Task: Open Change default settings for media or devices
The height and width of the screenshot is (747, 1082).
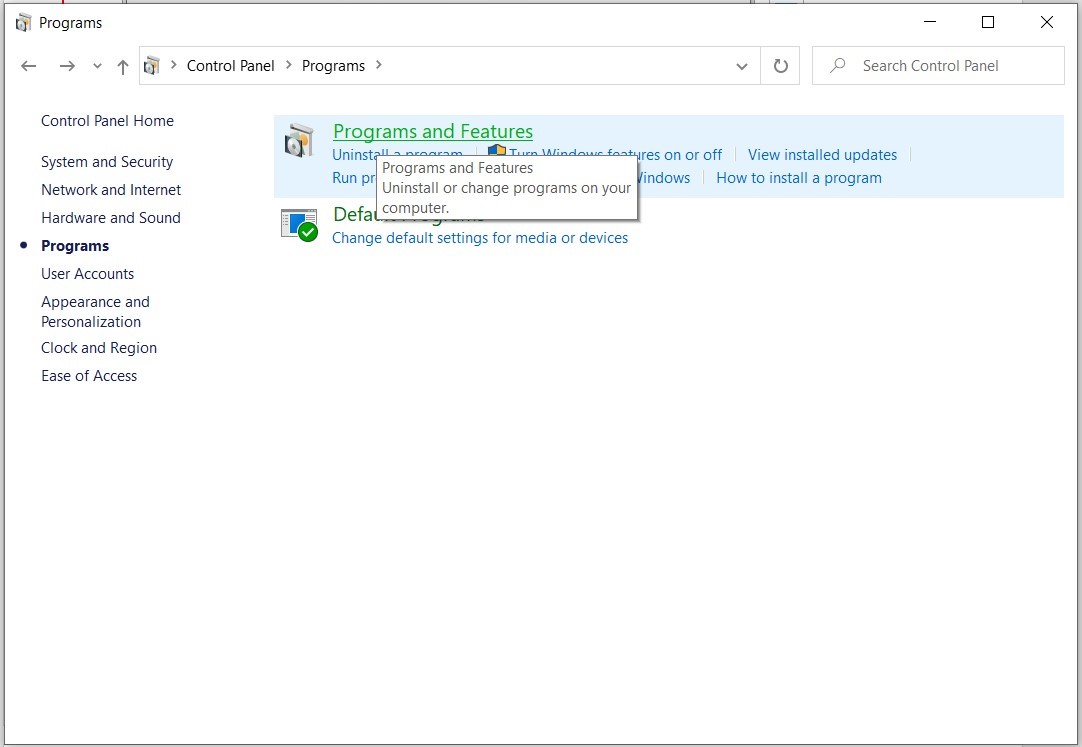Action: coord(481,238)
